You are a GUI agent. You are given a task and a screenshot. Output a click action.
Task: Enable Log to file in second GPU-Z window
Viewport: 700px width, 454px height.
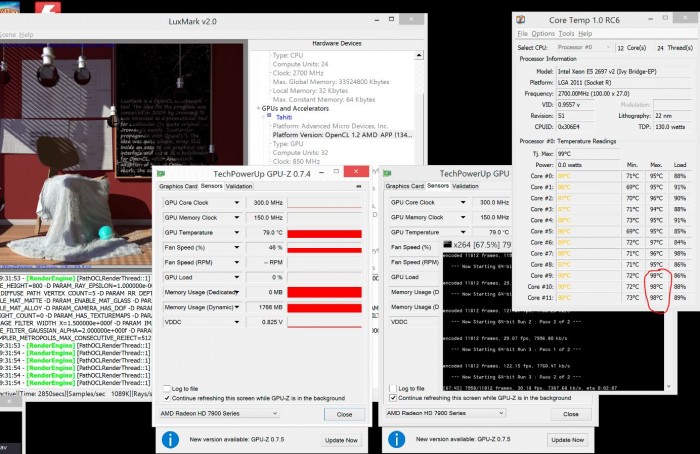click(393, 388)
